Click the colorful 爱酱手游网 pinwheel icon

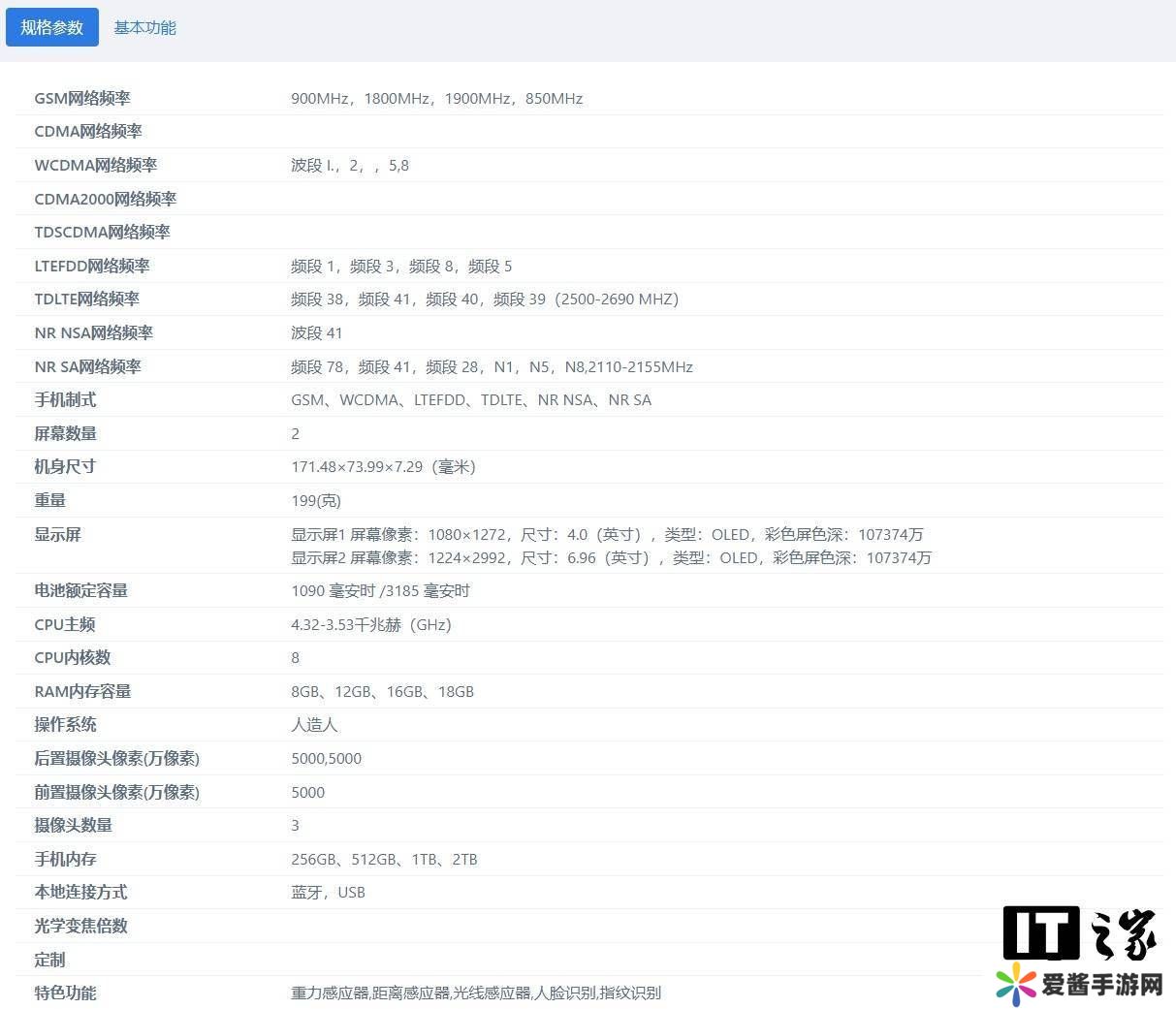click(1016, 985)
